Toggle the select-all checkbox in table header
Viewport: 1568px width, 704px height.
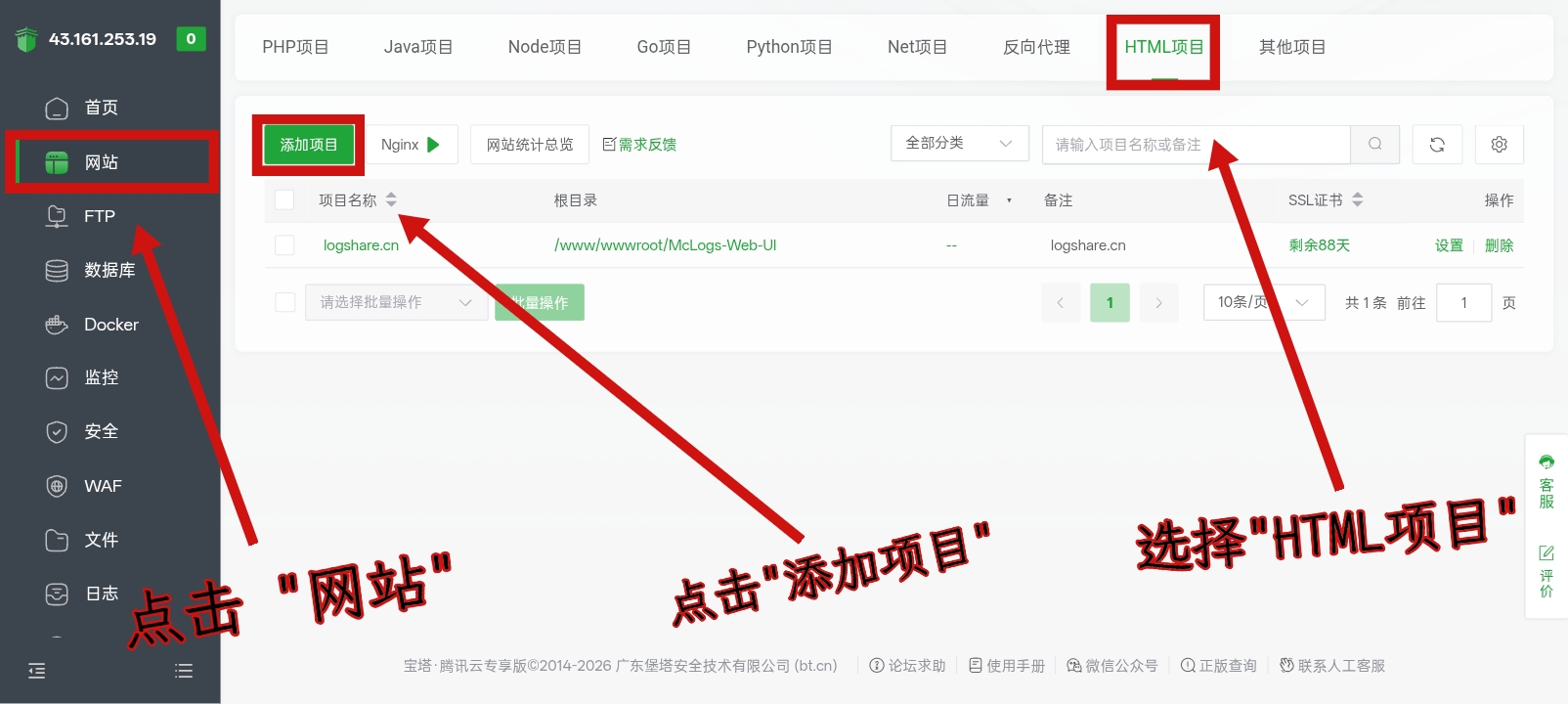click(x=284, y=200)
